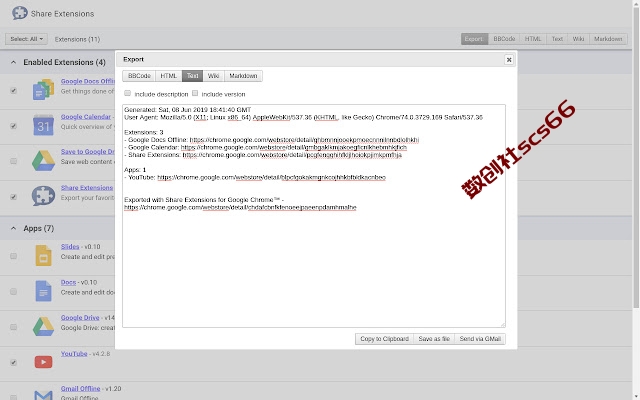Screen dimensions: 640x400
Task: Click the Send via GMail button
Action: [x=480, y=339]
